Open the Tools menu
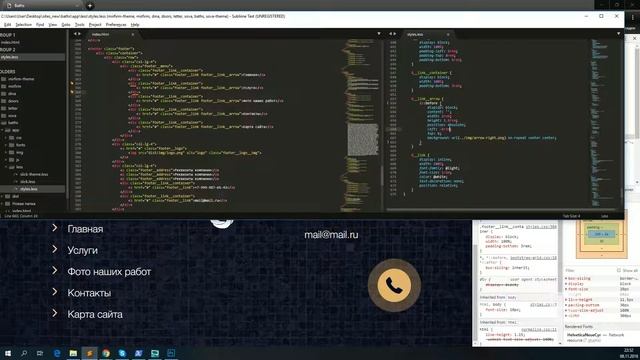 (79, 25)
